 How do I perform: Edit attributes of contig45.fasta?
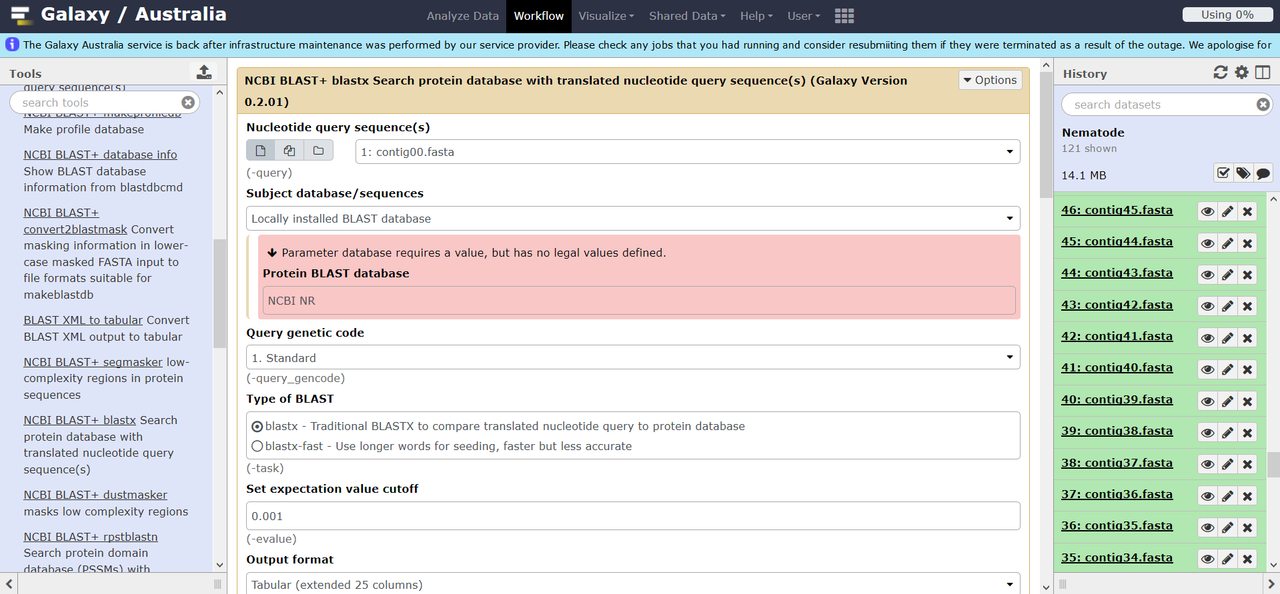click(x=1228, y=212)
